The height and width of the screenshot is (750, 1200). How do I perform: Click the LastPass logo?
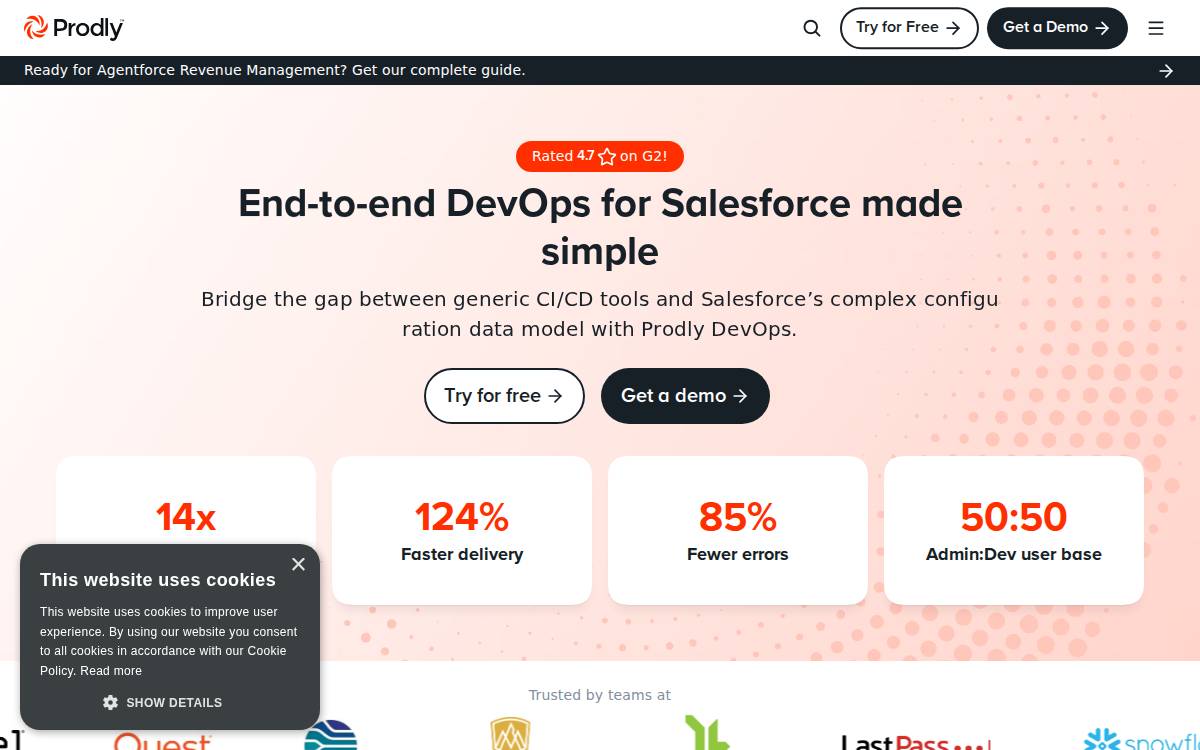coord(916,742)
